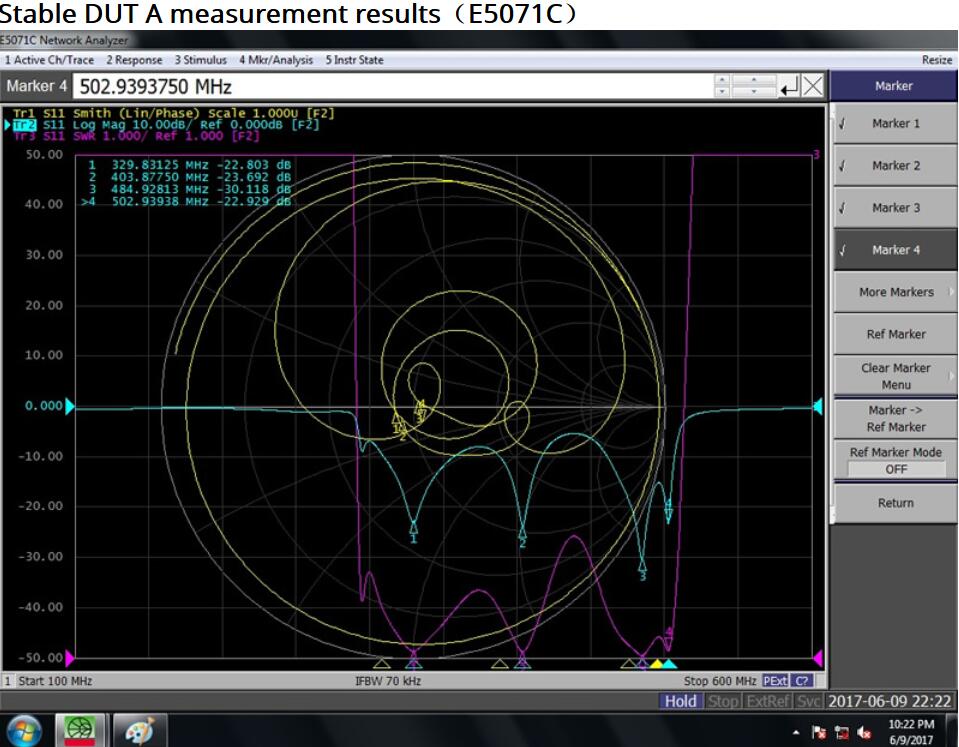Click the Stop 600 MHz readout
This screenshot has width=959, height=747.
[720, 681]
